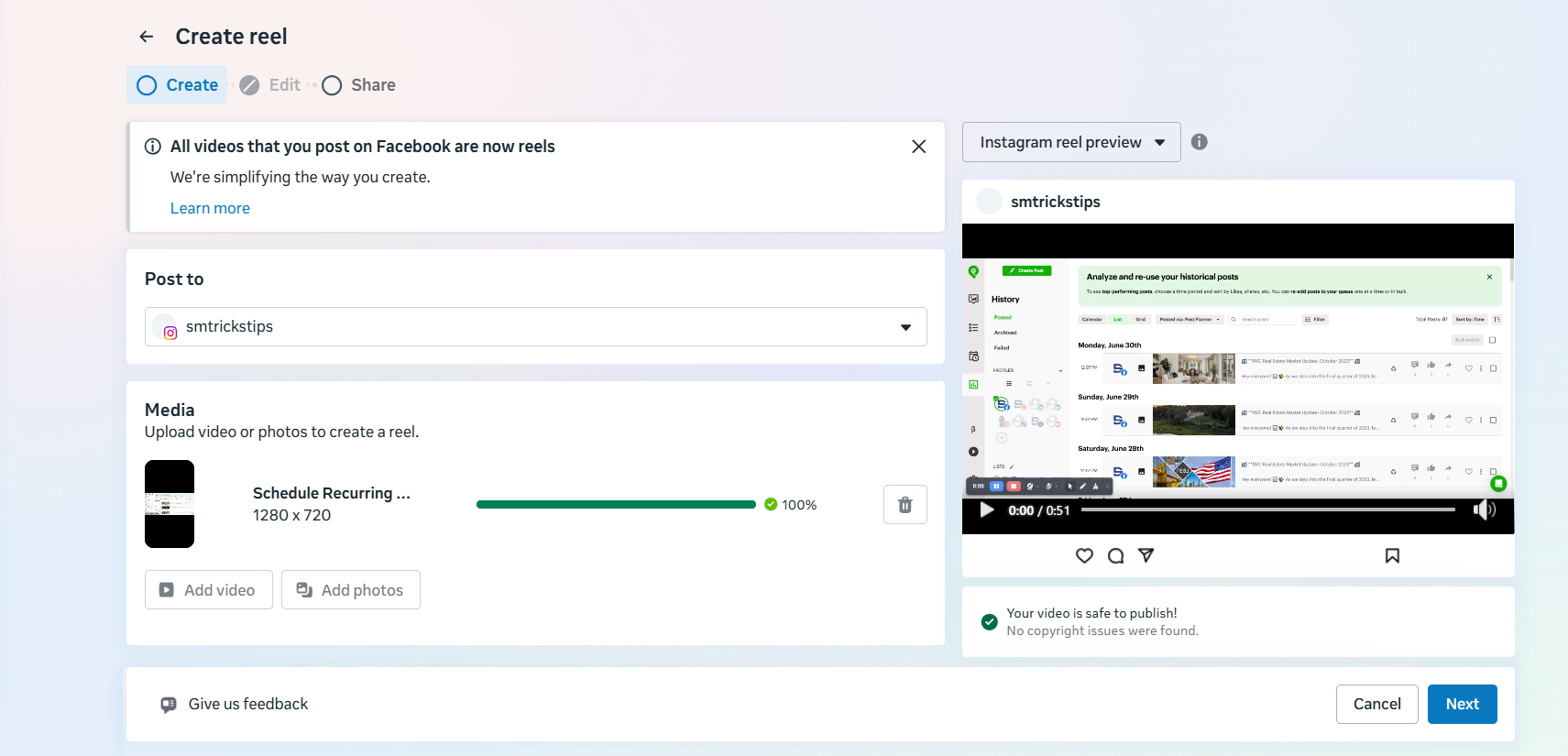Image resolution: width=1568 pixels, height=756 pixels.
Task: Click the info icon next to preview dropdown
Action: coord(1199,142)
